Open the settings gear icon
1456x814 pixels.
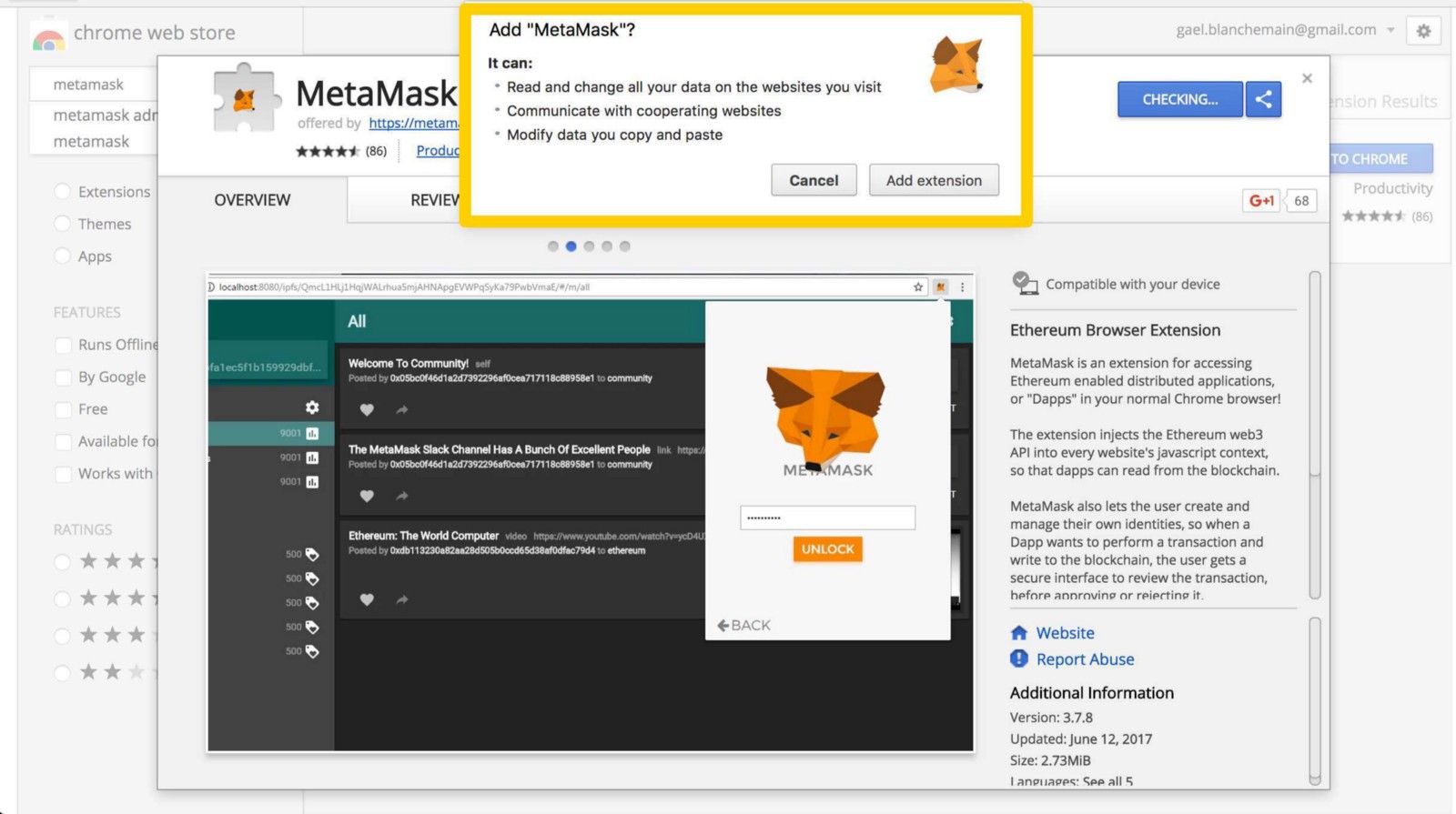click(x=1423, y=31)
